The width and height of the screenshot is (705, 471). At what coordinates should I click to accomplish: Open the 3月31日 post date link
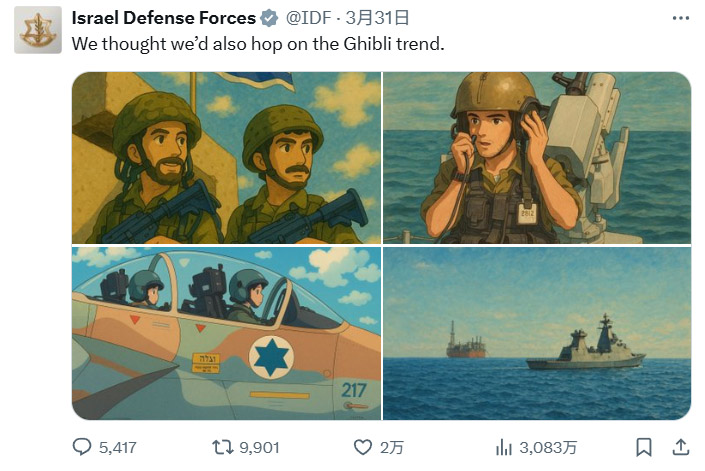click(x=381, y=19)
